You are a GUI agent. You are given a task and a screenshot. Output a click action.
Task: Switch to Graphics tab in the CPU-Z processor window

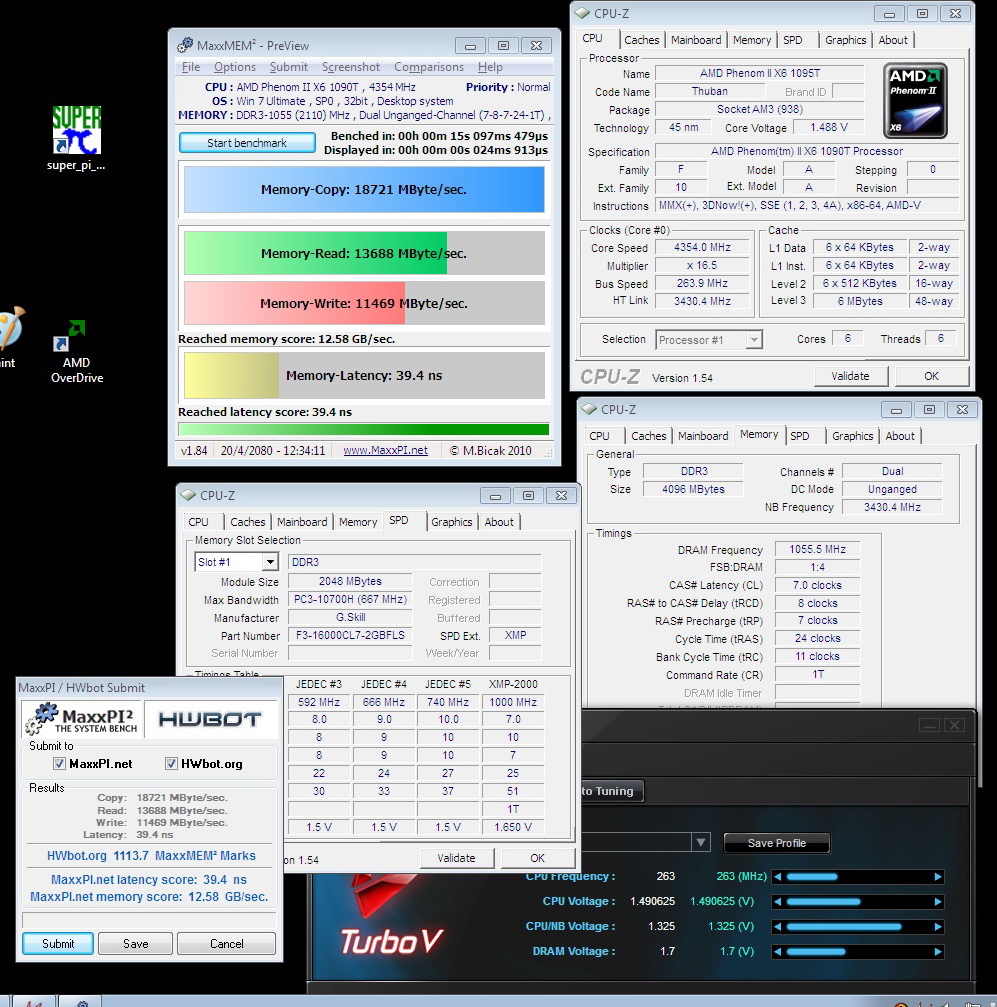point(845,40)
